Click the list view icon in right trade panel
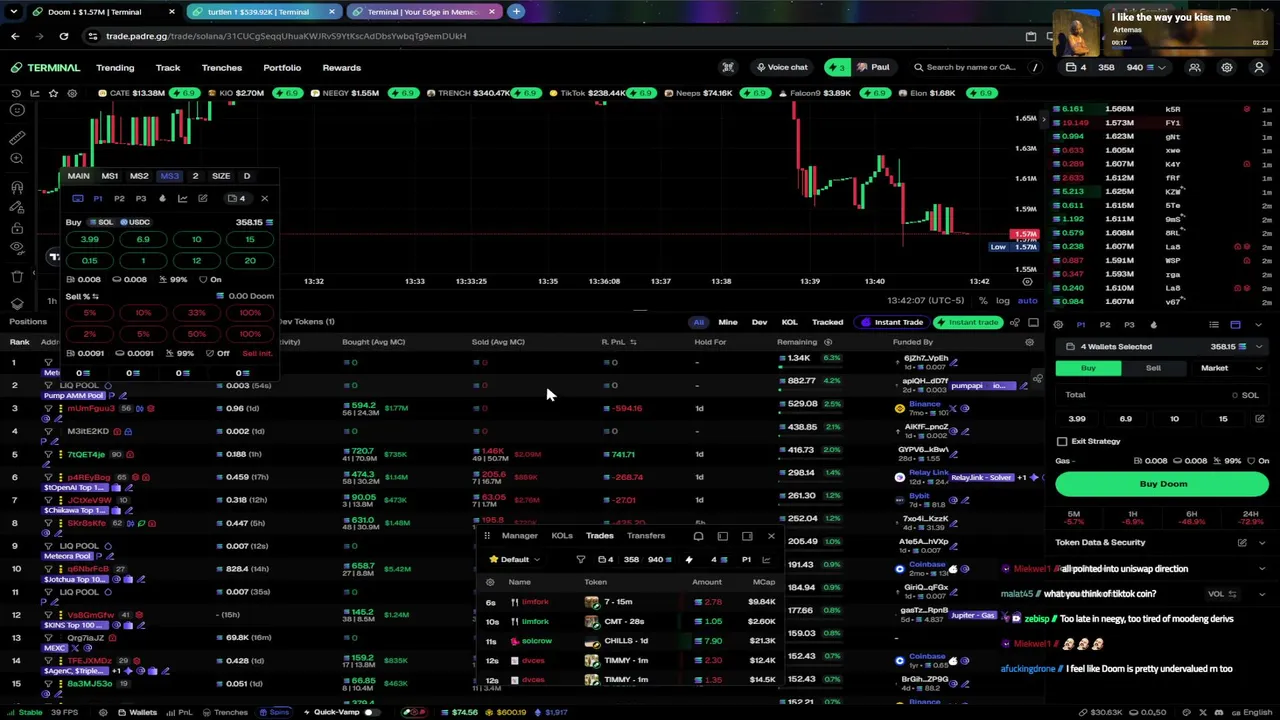This screenshot has height=720, width=1280. (x=1214, y=325)
